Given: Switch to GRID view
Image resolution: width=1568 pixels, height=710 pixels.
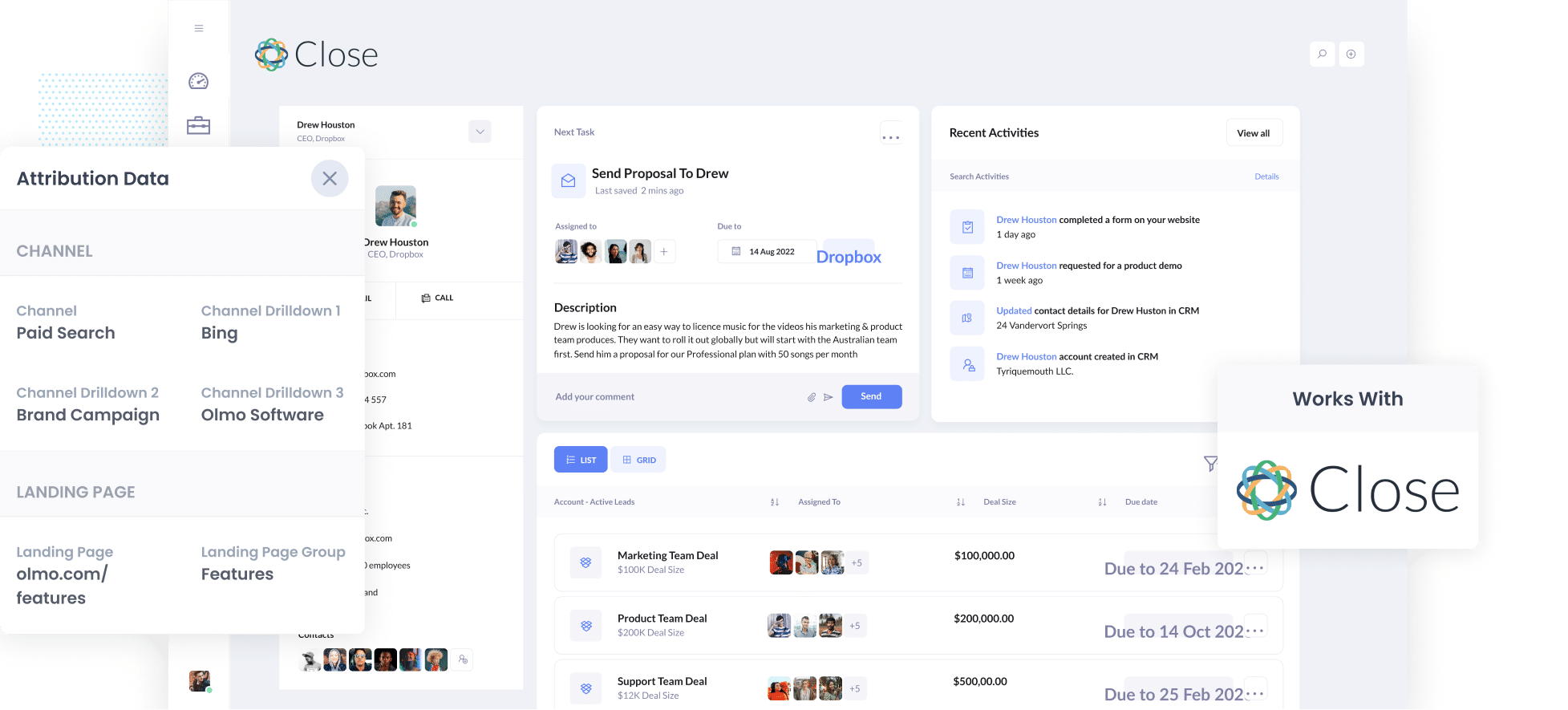Looking at the screenshot, I should click(x=638, y=460).
